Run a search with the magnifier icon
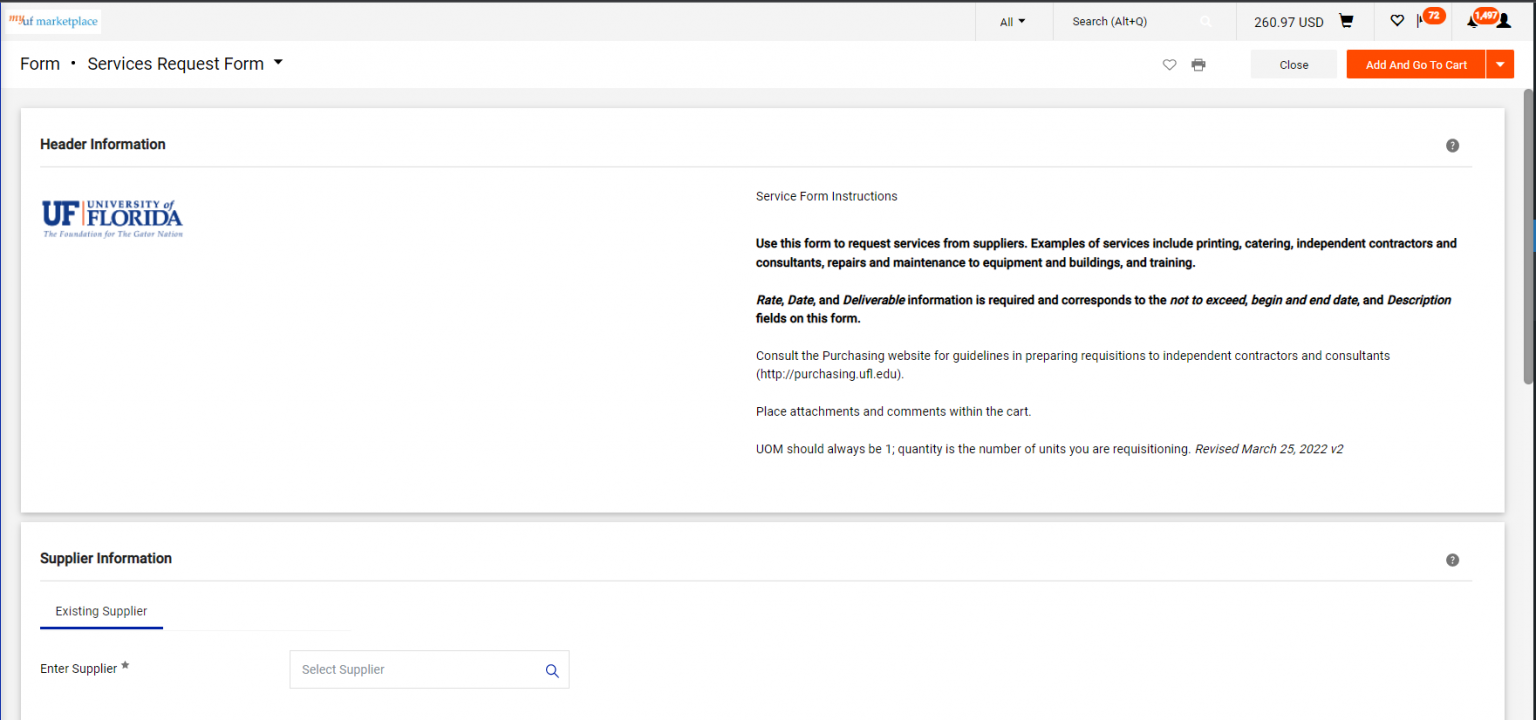Viewport: 1536px width, 720px height. pos(1205,21)
